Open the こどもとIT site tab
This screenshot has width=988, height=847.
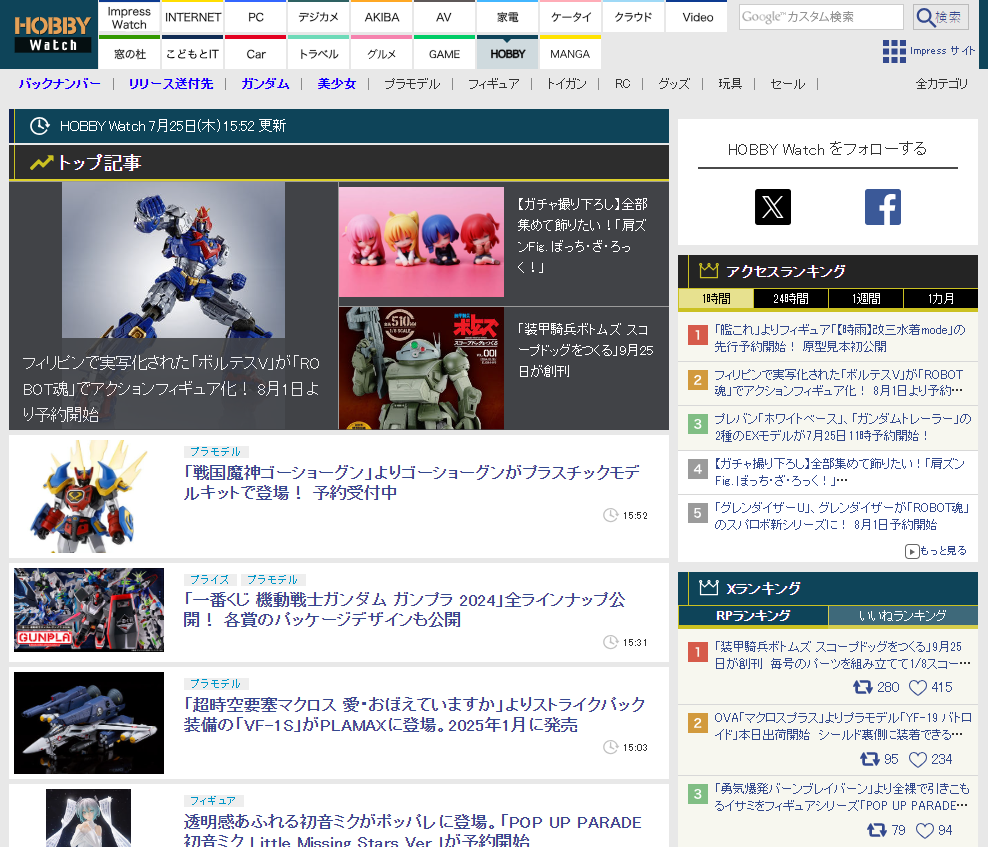[192, 54]
